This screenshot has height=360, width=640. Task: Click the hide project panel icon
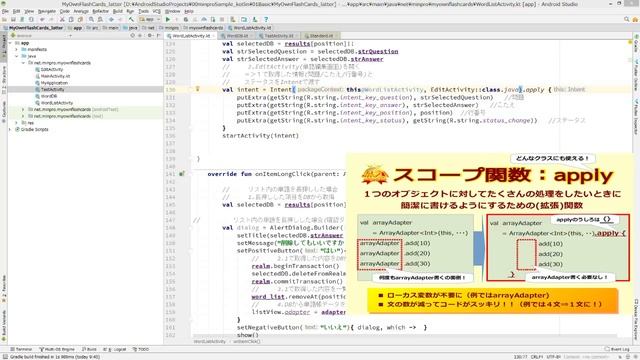coord(158,36)
